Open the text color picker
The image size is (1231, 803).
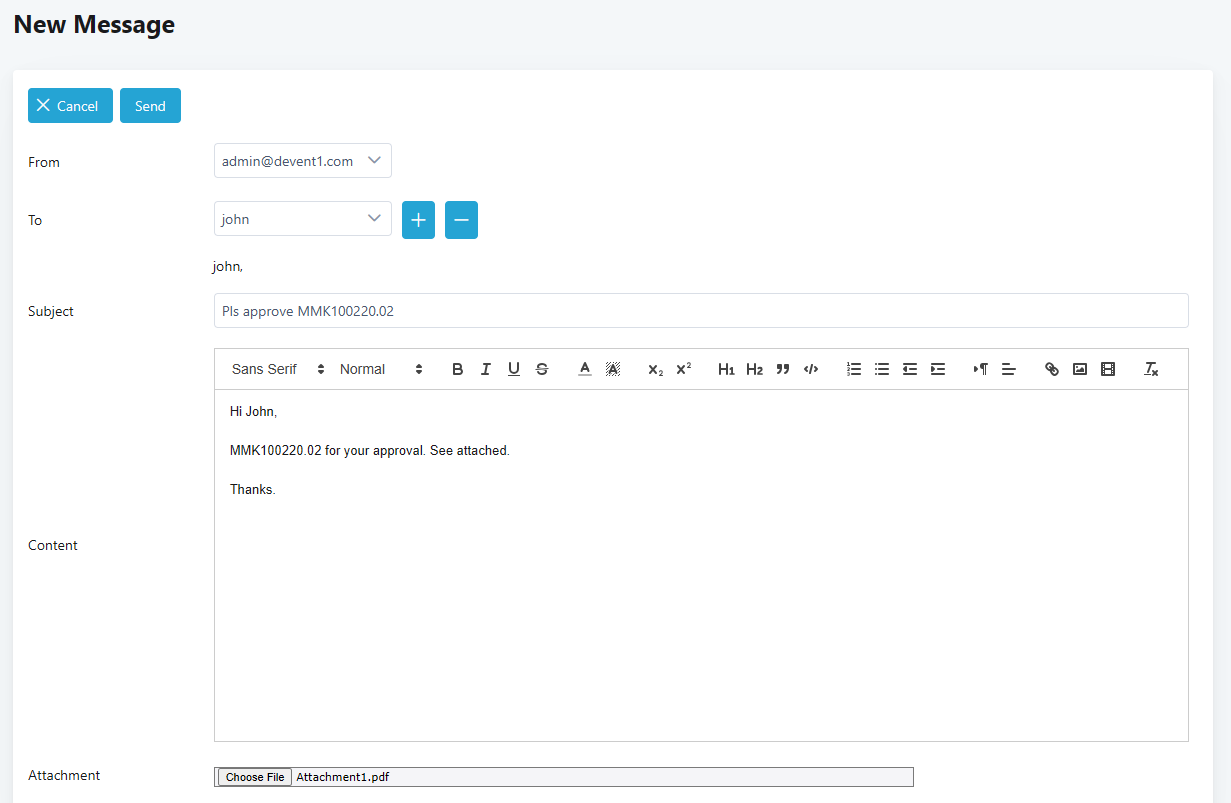coord(585,369)
